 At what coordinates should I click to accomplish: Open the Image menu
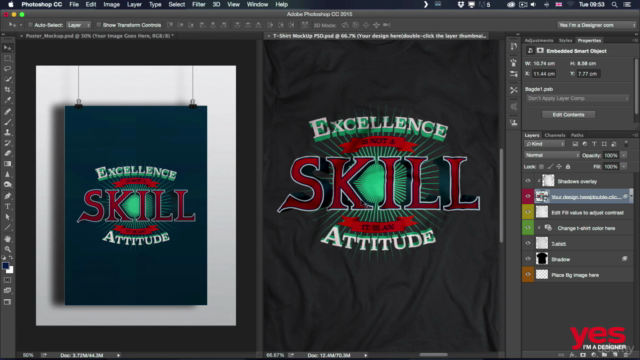point(111,4)
